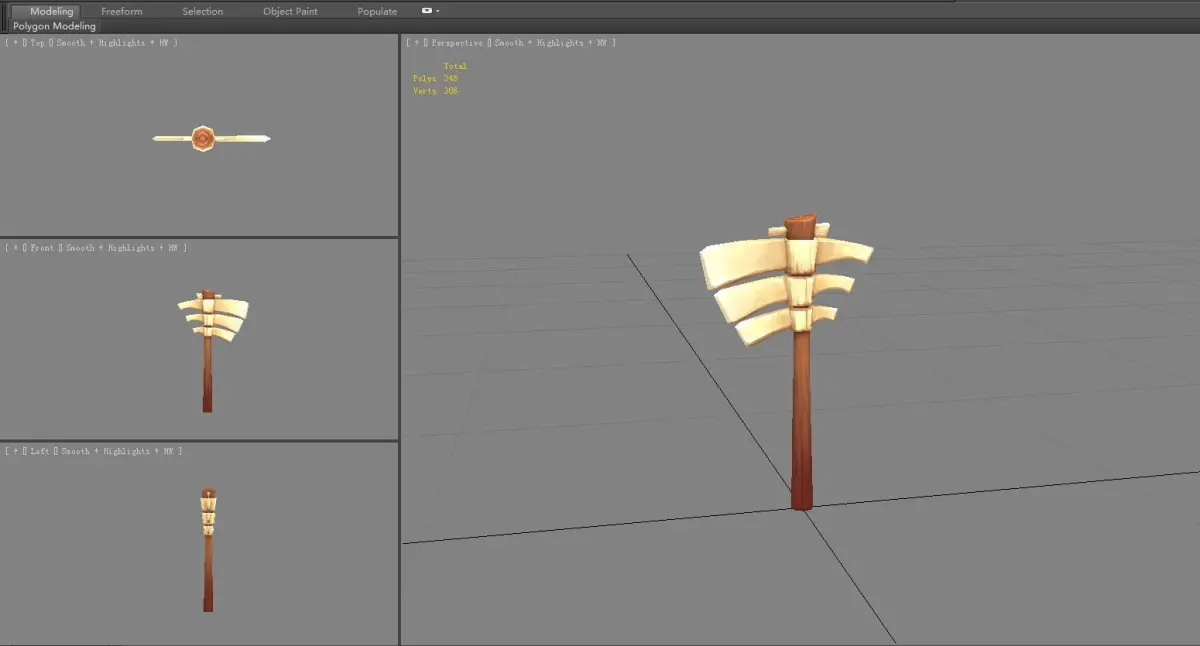Expand the Polygon Modeling panel
1200x646 pixels.
54,26
